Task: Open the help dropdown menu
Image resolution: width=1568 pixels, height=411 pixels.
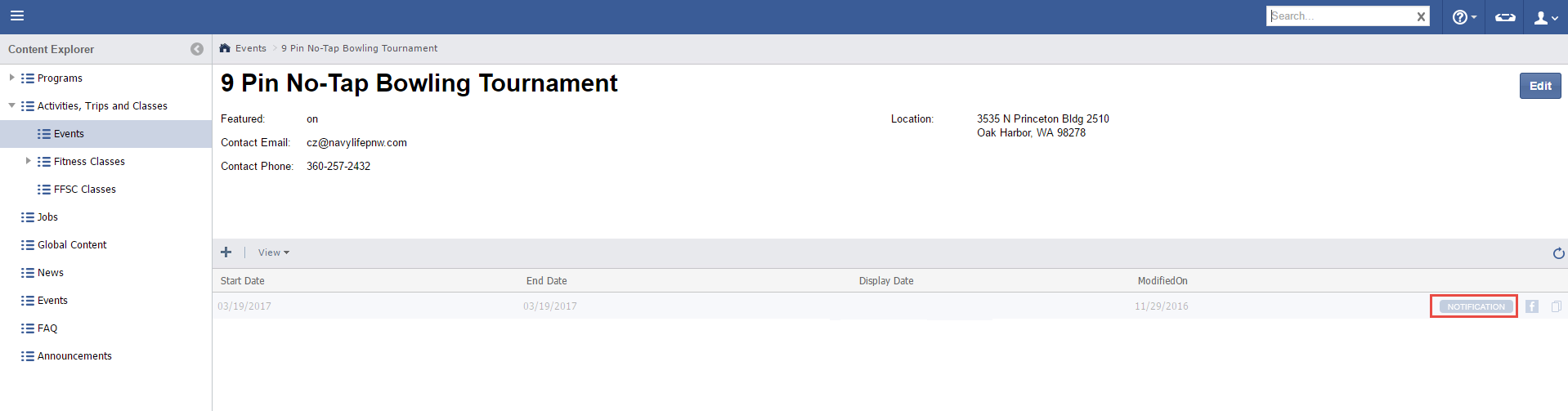Action: (1463, 17)
